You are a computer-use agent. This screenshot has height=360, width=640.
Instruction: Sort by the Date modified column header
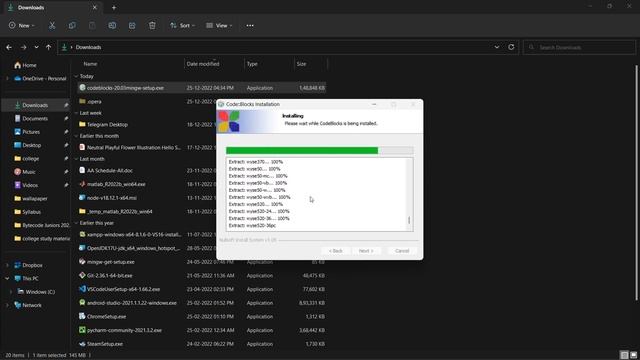(203, 64)
